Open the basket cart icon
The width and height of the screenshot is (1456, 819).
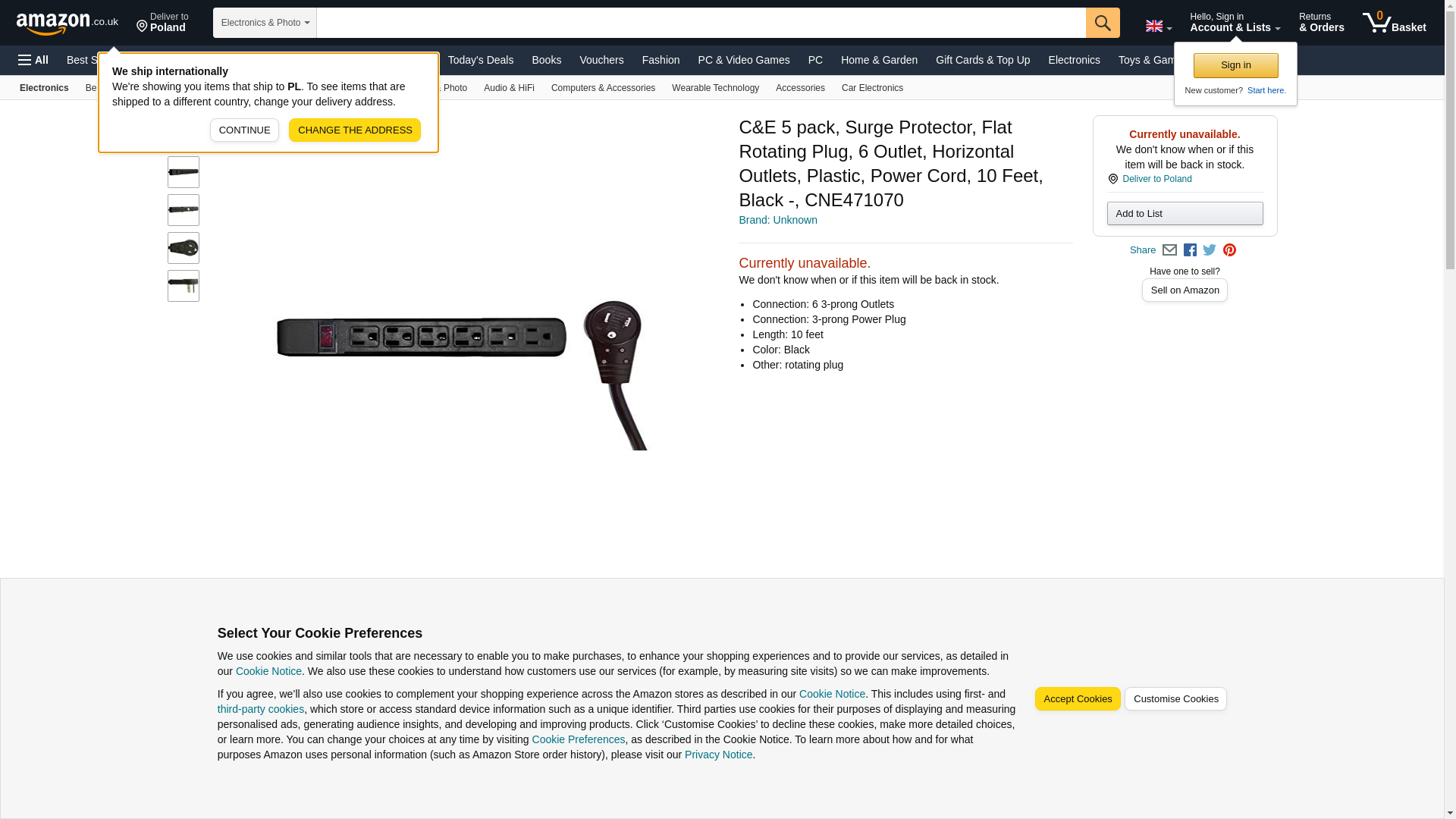1394,23
